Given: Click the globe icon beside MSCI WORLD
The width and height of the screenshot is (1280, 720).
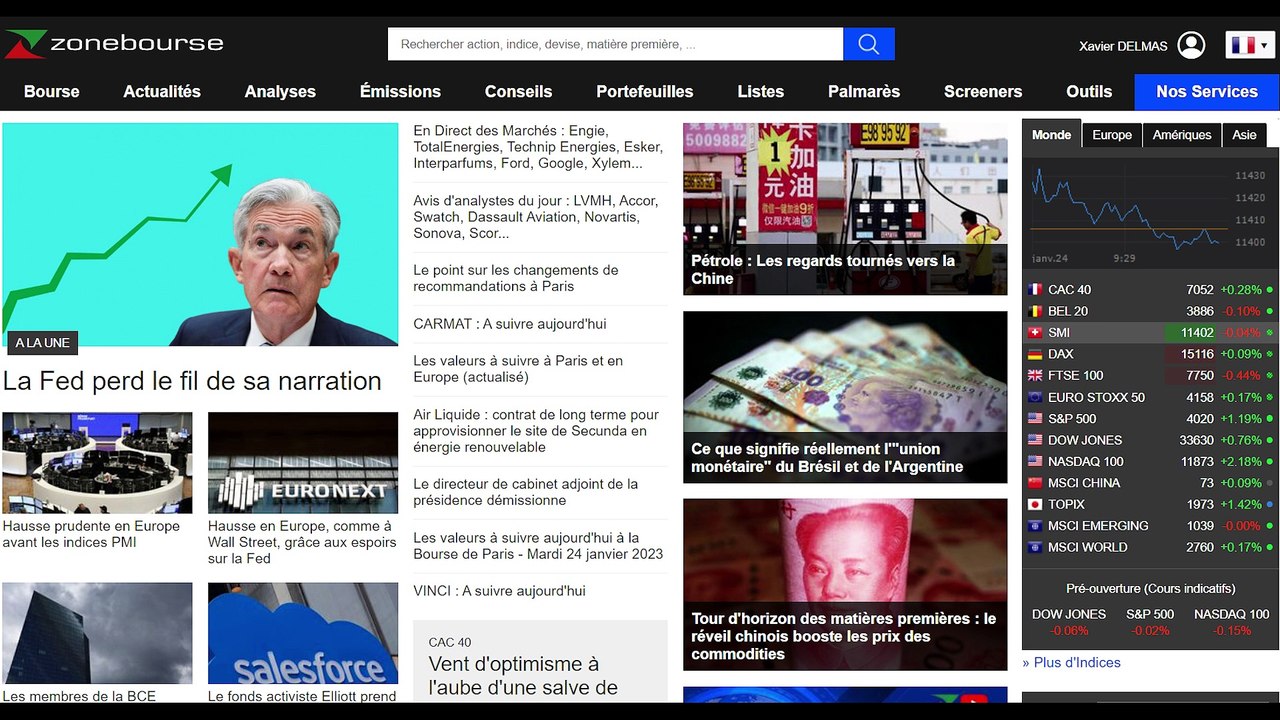Looking at the screenshot, I should [1035, 548].
